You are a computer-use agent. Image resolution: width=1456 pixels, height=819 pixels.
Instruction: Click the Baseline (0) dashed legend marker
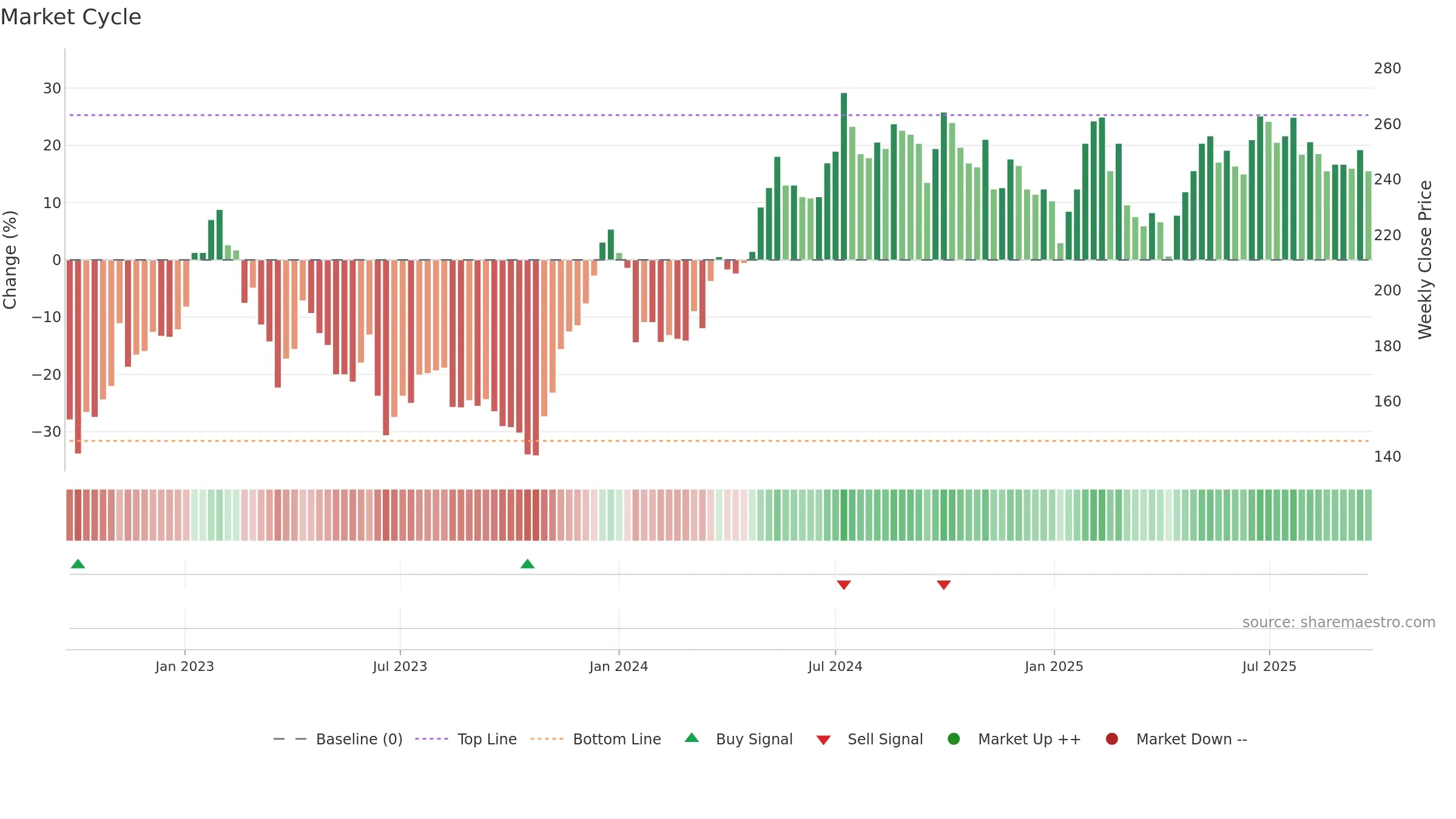pos(290,739)
